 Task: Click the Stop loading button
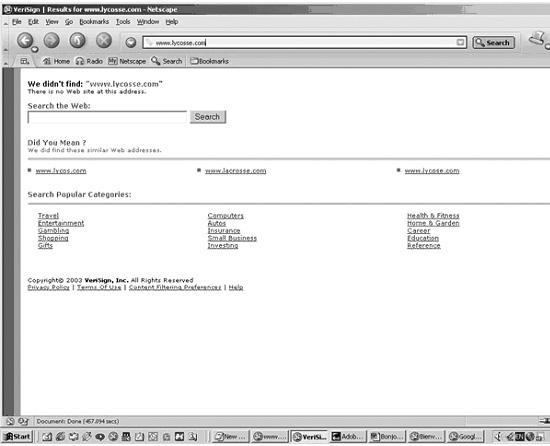pos(104,41)
